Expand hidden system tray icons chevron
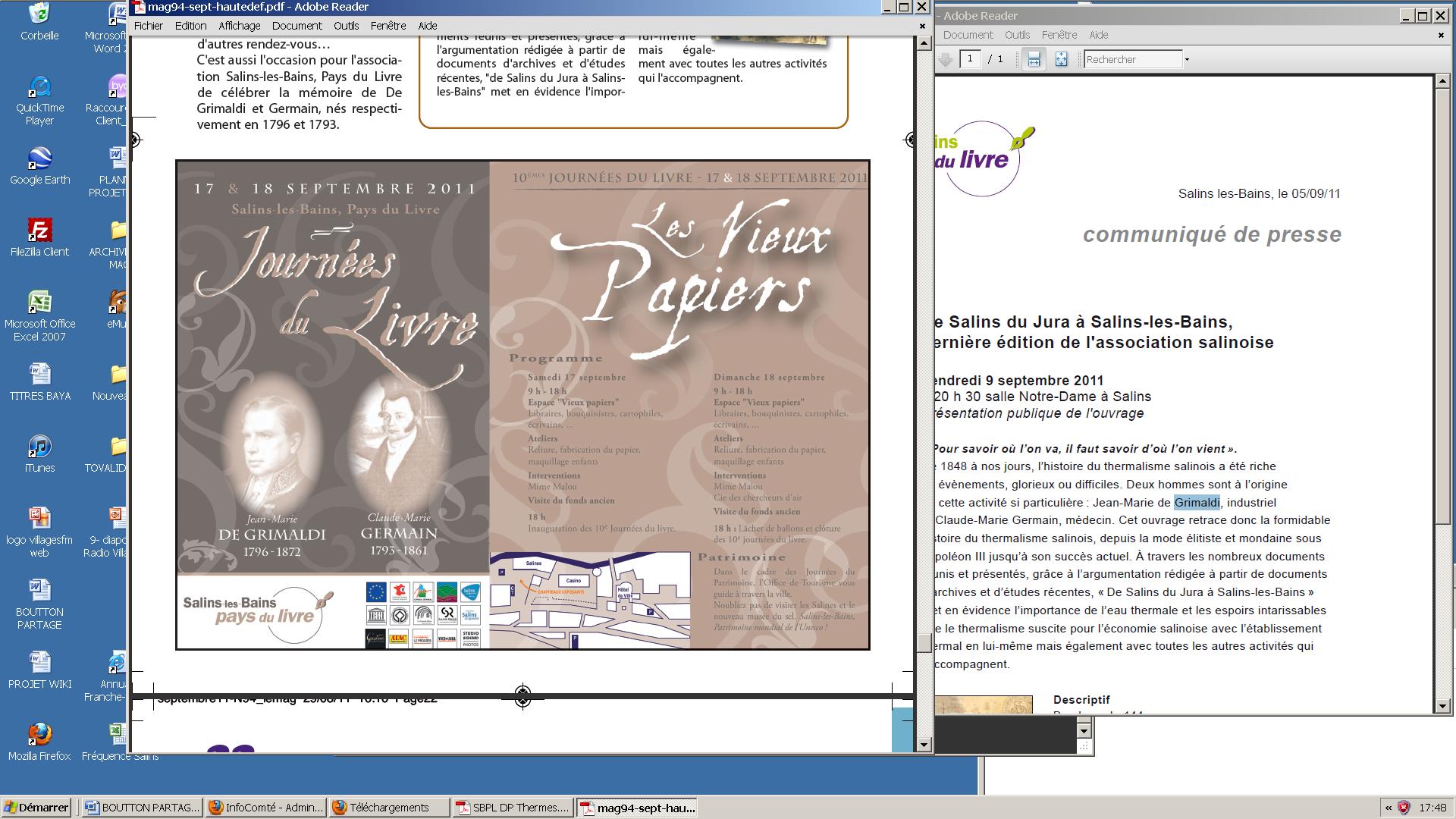This screenshot has width=1456, height=819. (1389, 808)
